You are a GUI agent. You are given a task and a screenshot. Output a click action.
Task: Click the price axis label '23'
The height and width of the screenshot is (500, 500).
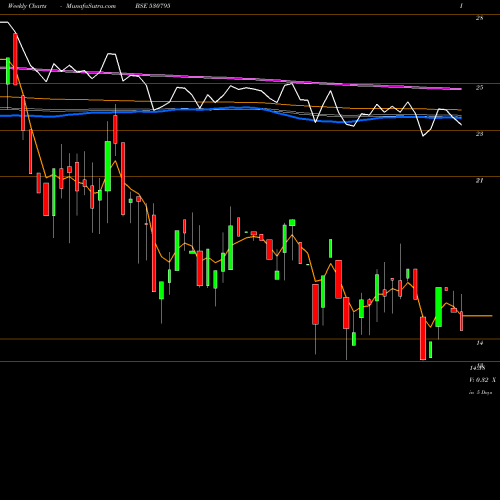point(479,134)
